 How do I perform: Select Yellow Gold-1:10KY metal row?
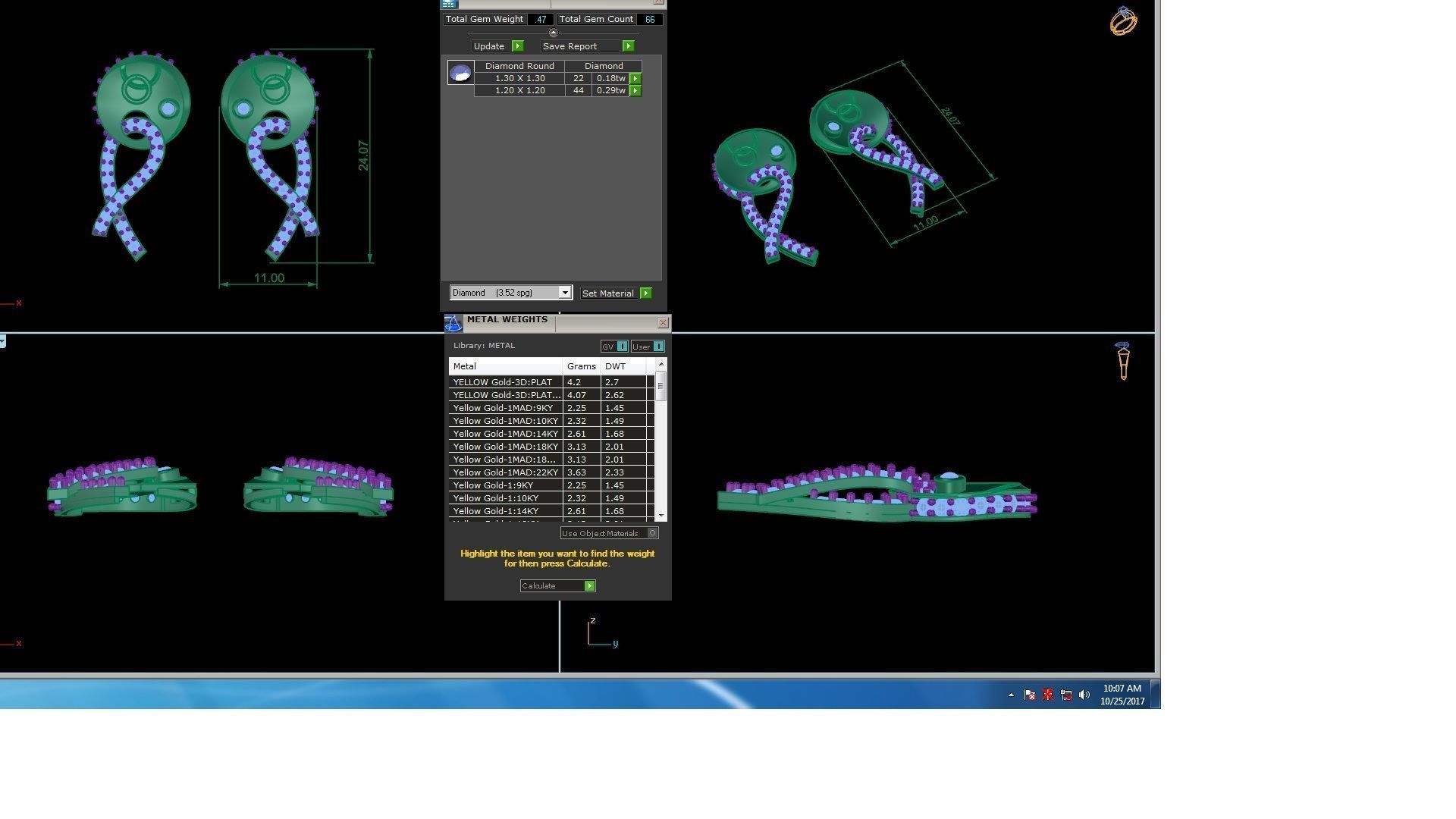[505, 498]
